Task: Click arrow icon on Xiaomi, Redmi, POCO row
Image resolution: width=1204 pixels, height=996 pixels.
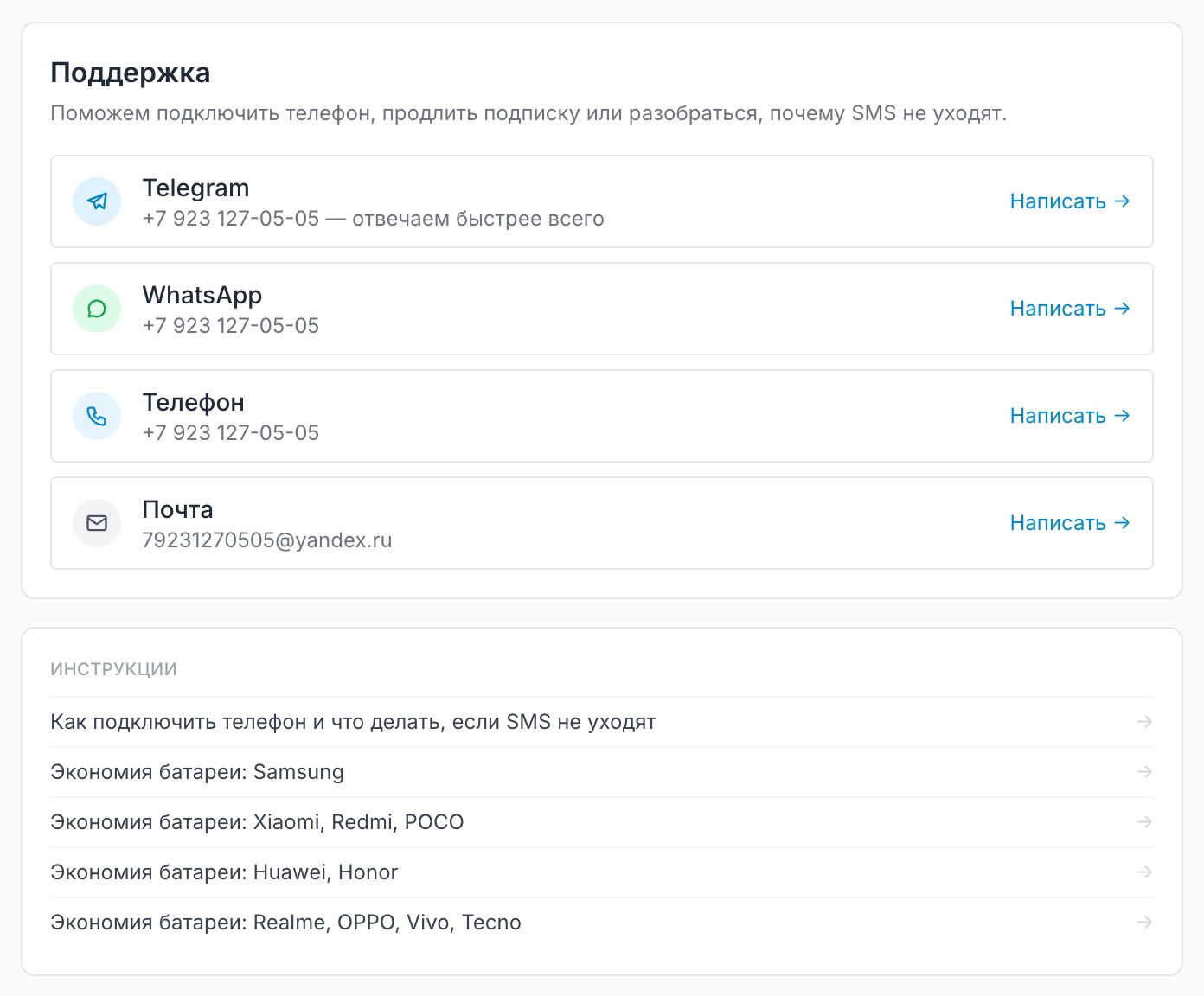Action: point(1144,822)
